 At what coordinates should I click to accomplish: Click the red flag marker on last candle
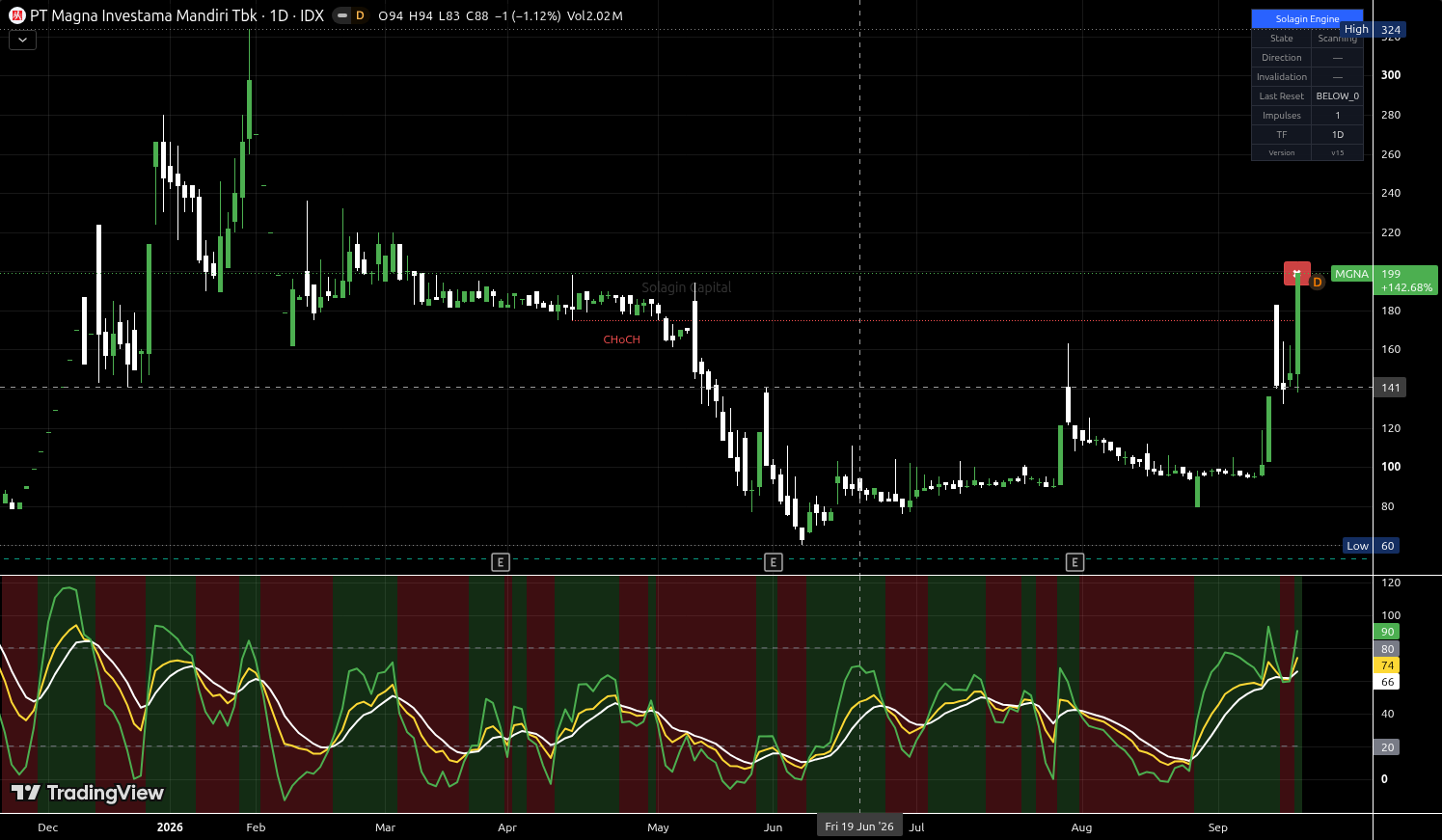coord(1297,274)
